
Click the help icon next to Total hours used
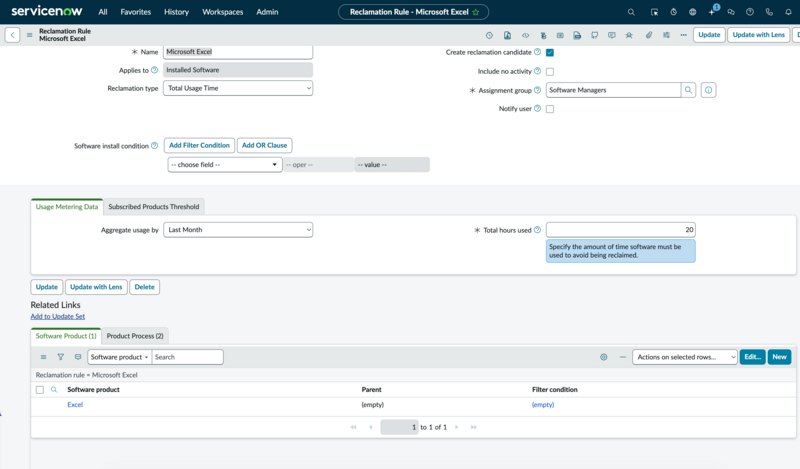537,230
